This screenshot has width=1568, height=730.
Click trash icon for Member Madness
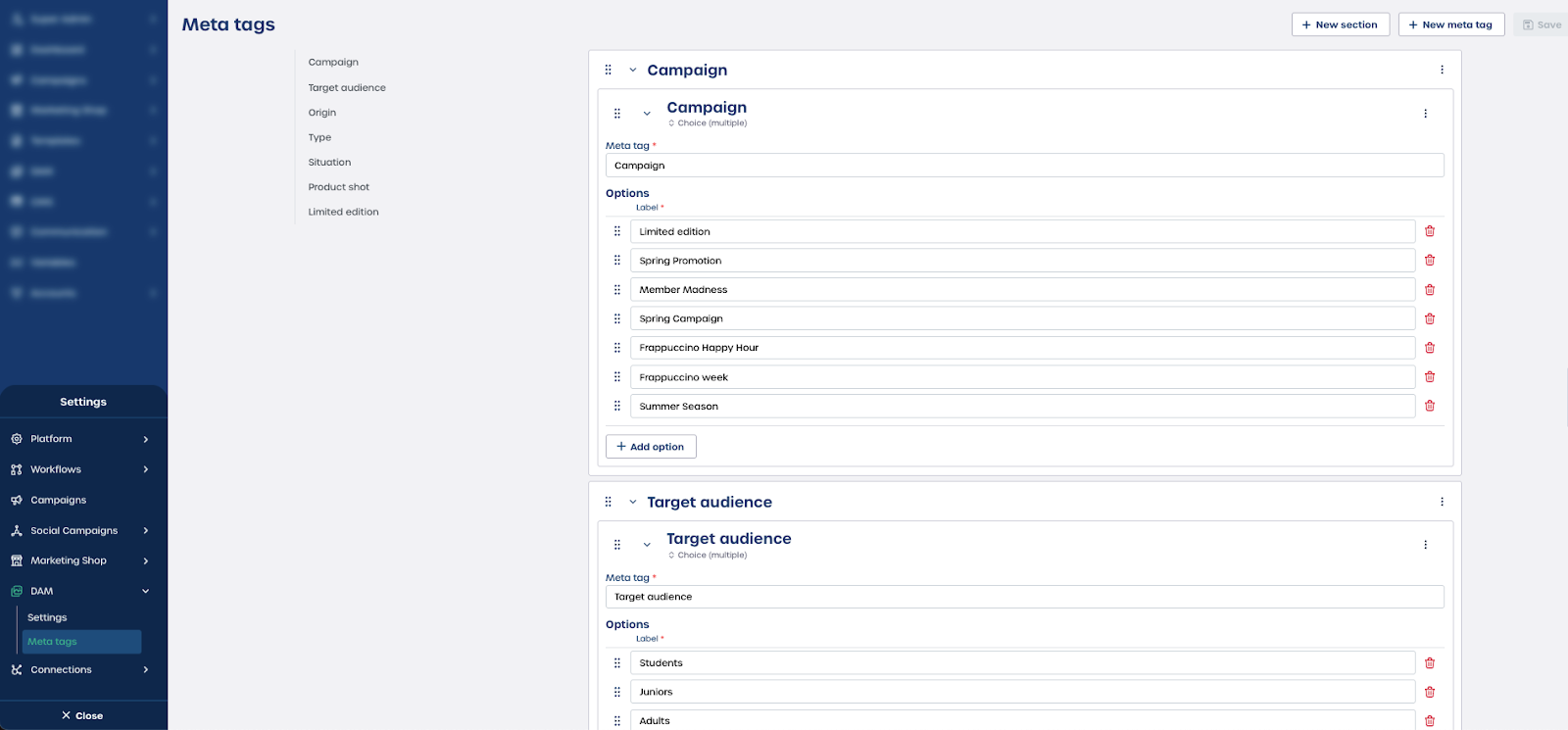[x=1430, y=290]
